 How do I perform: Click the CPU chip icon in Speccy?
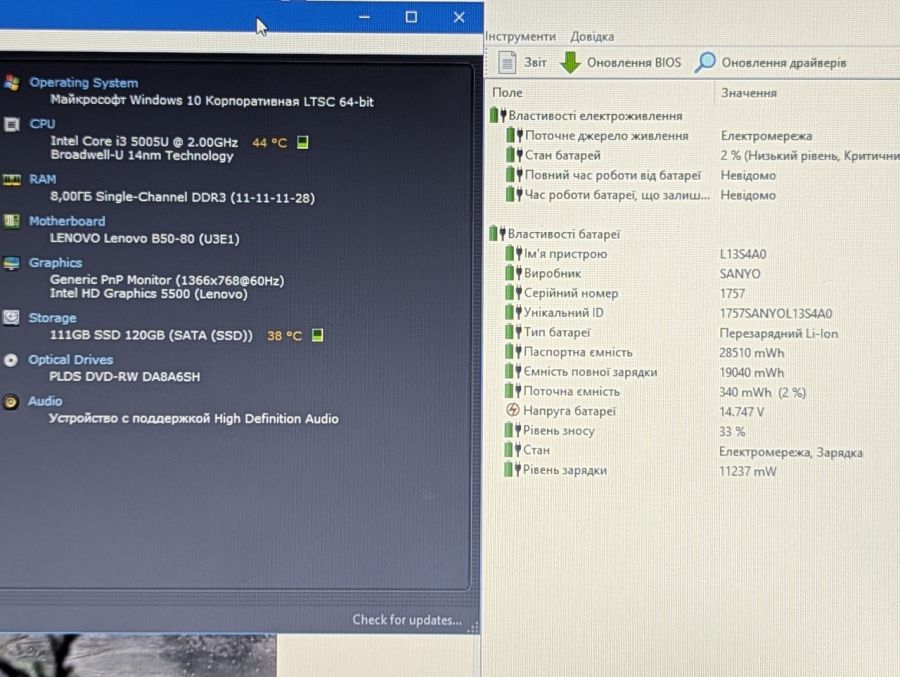[x=11, y=124]
